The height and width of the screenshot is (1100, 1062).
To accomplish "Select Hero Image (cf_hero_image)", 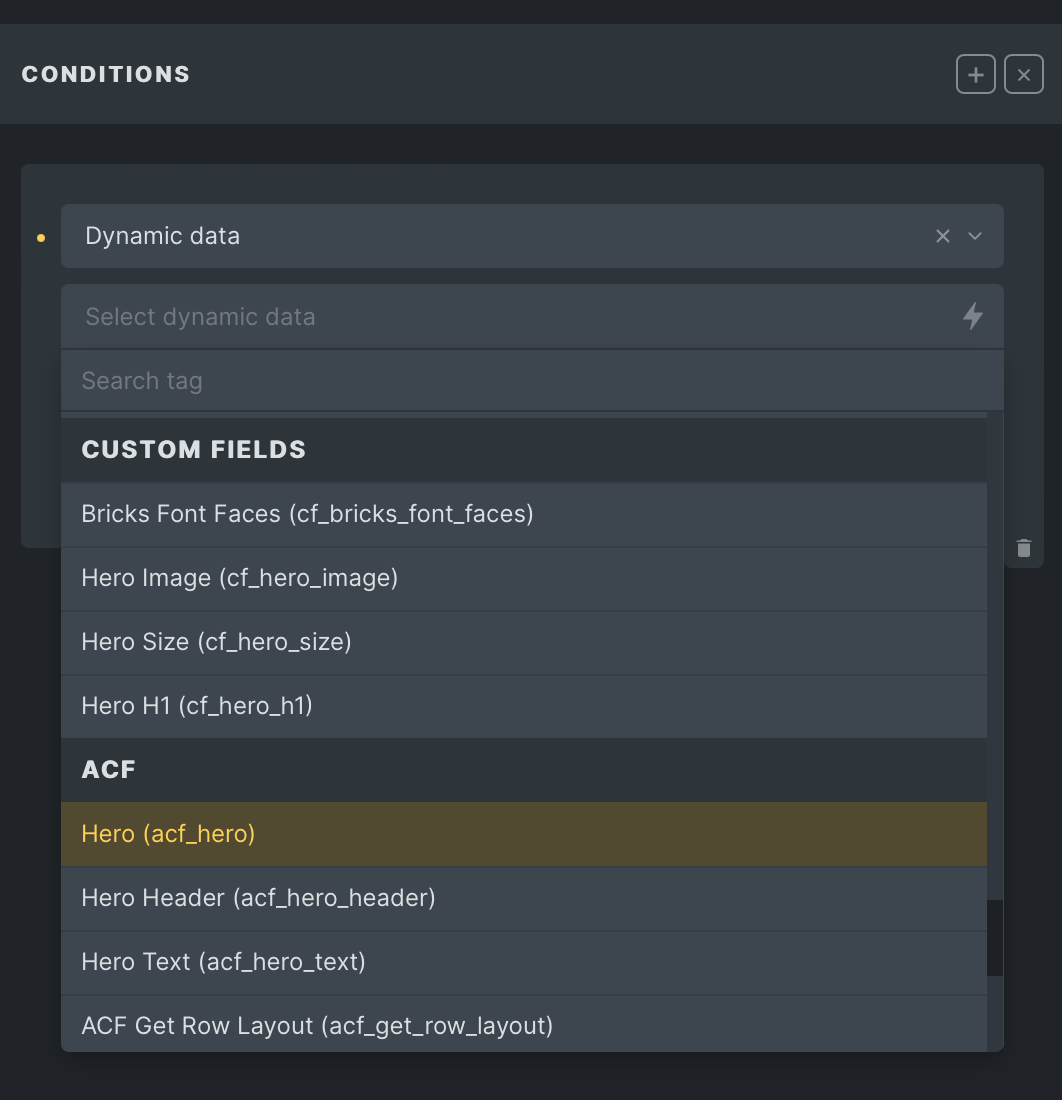I will click(524, 578).
